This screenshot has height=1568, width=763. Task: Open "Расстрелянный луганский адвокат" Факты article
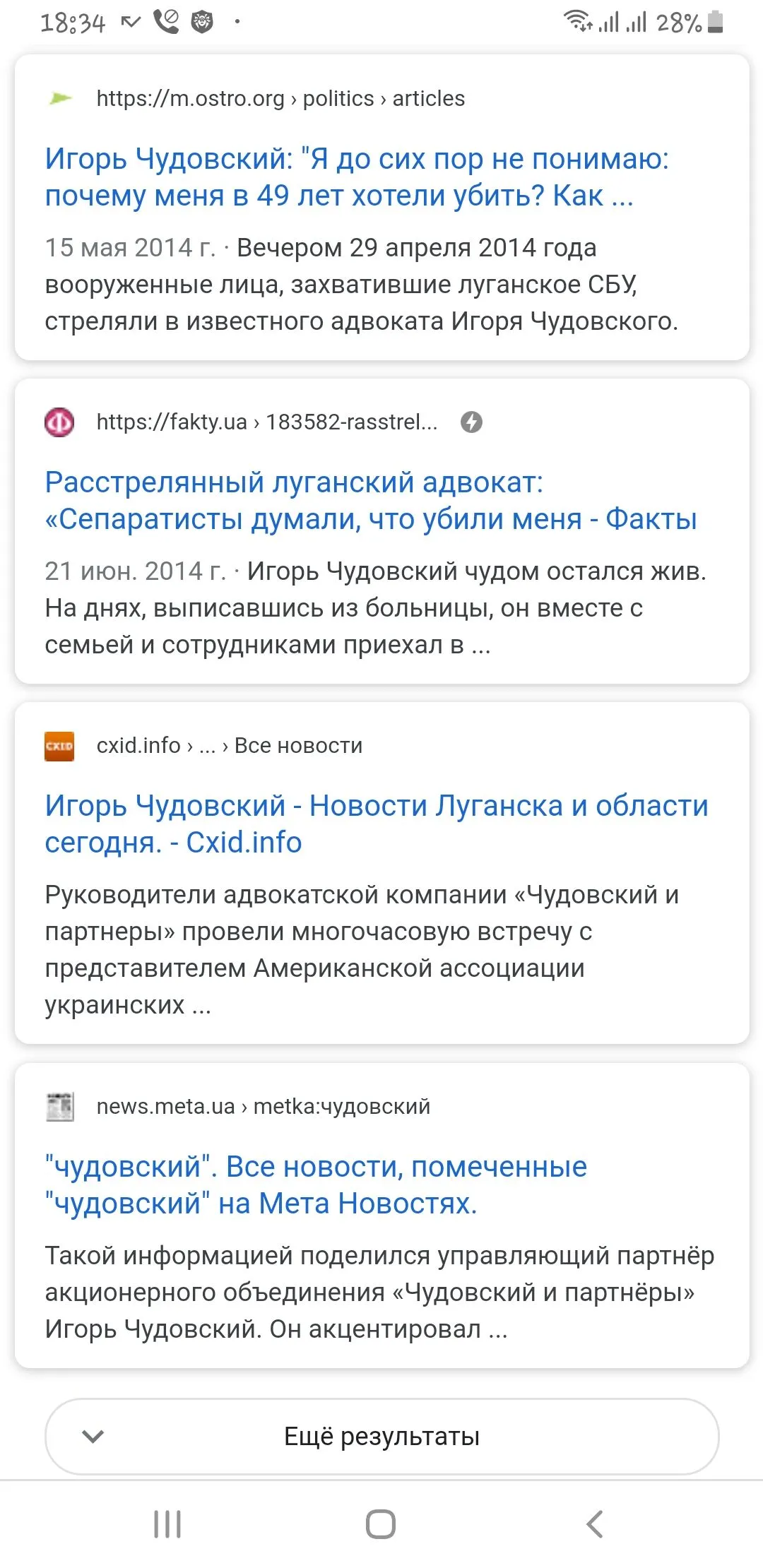[370, 501]
